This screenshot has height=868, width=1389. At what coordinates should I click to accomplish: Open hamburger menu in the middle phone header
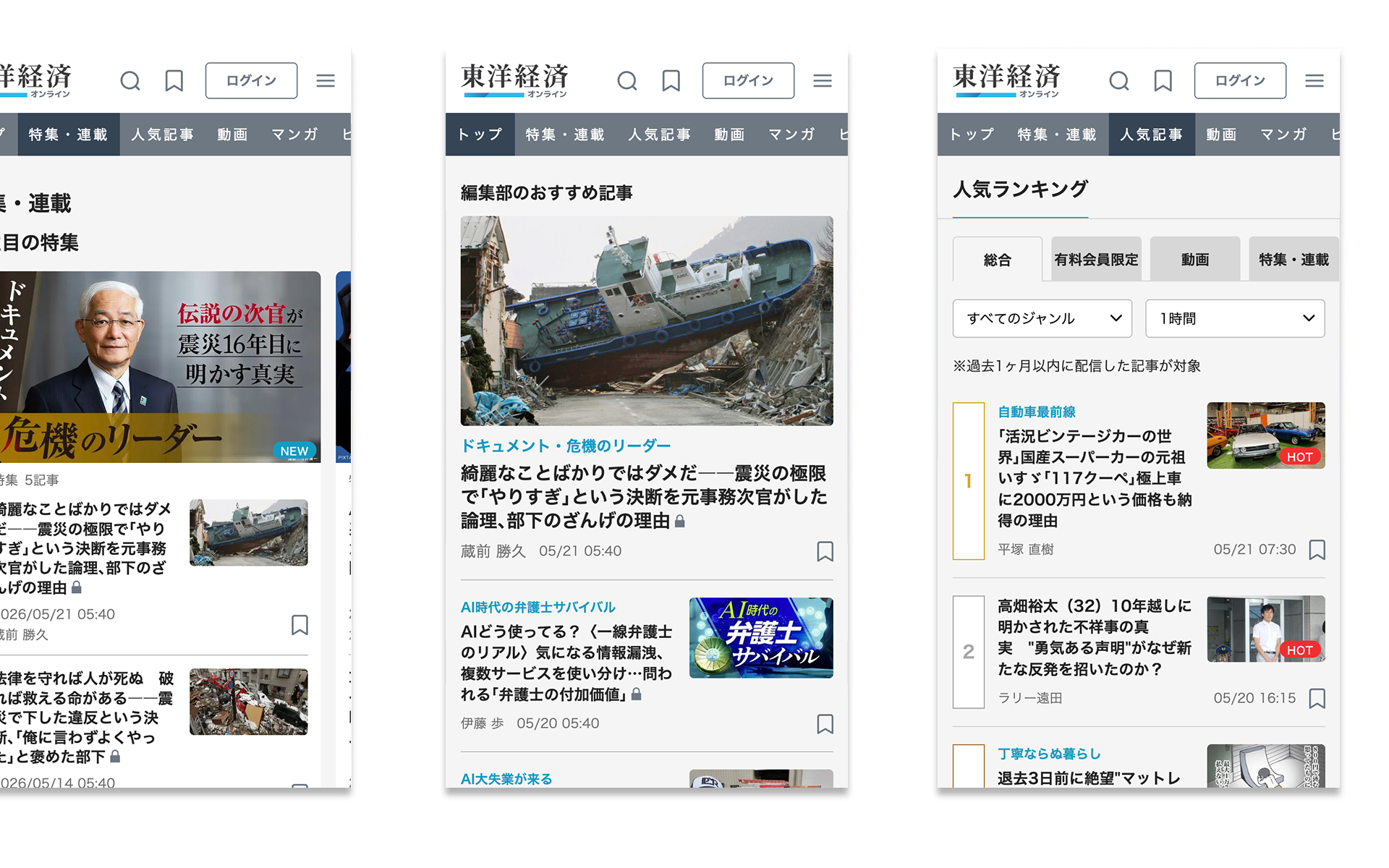[x=823, y=80]
